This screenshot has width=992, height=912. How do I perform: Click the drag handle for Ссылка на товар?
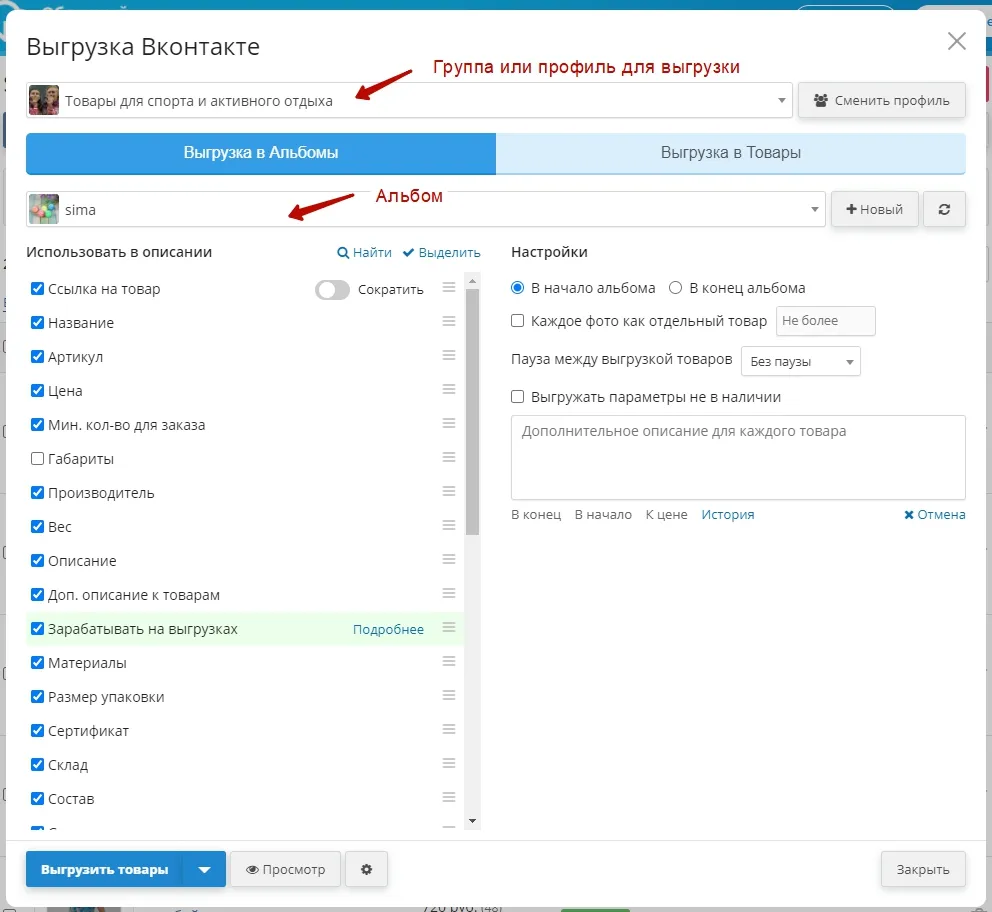click(449, 288)
